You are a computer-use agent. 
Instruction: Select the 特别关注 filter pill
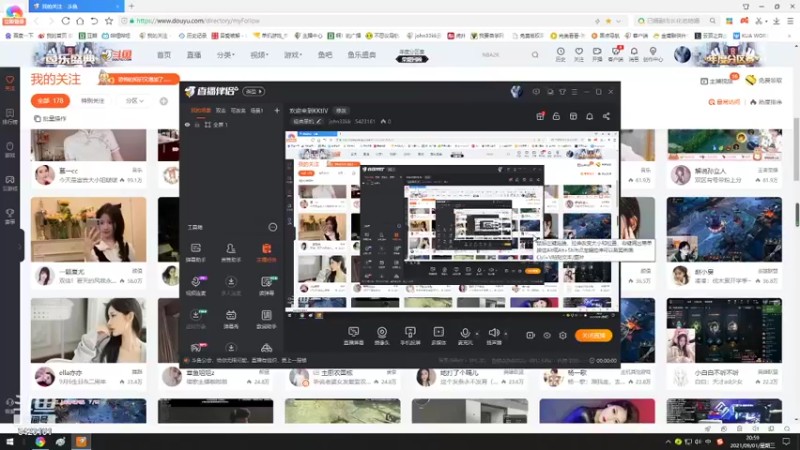[93, 101]
